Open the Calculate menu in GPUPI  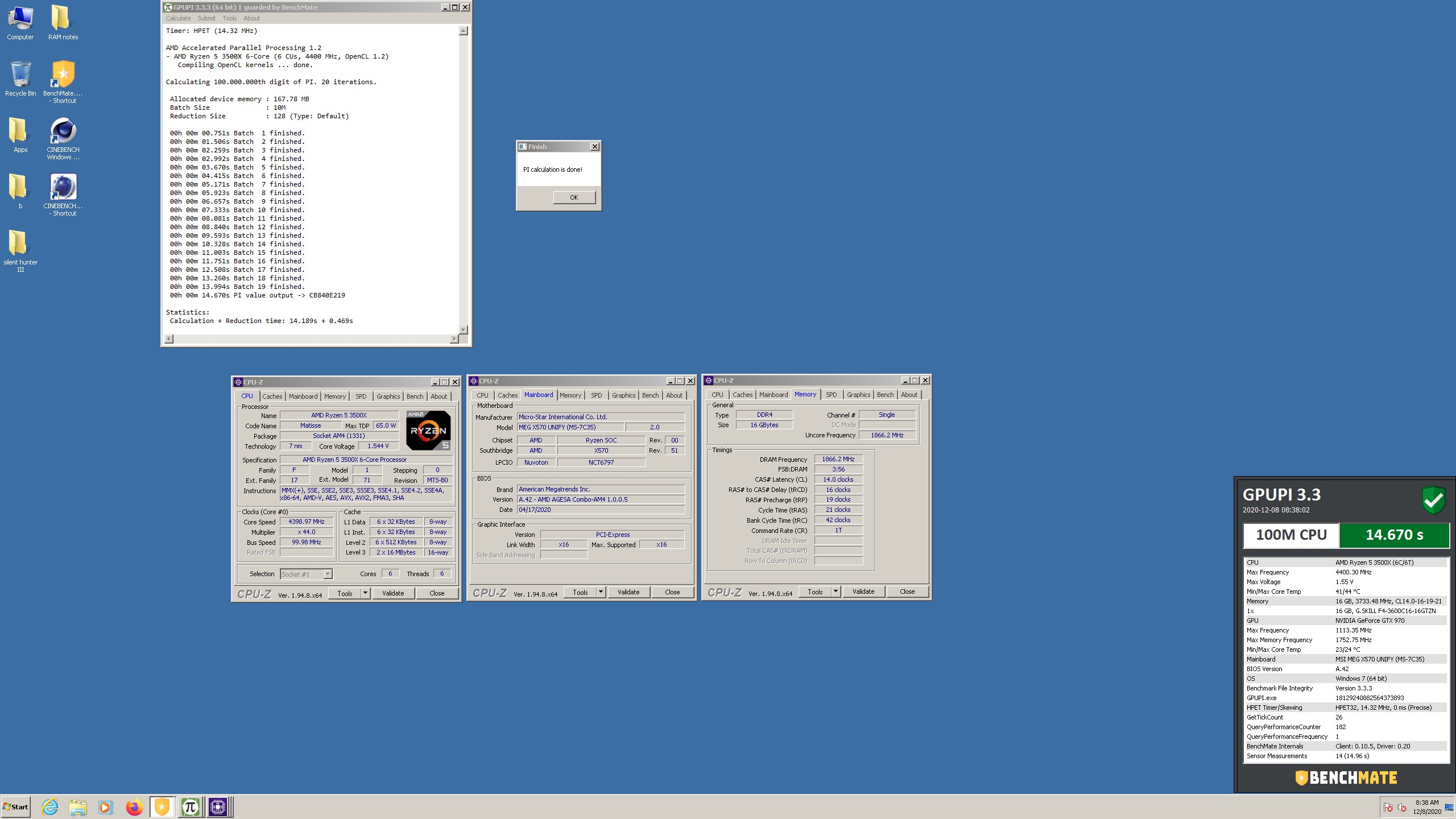(x=178, y=18)
